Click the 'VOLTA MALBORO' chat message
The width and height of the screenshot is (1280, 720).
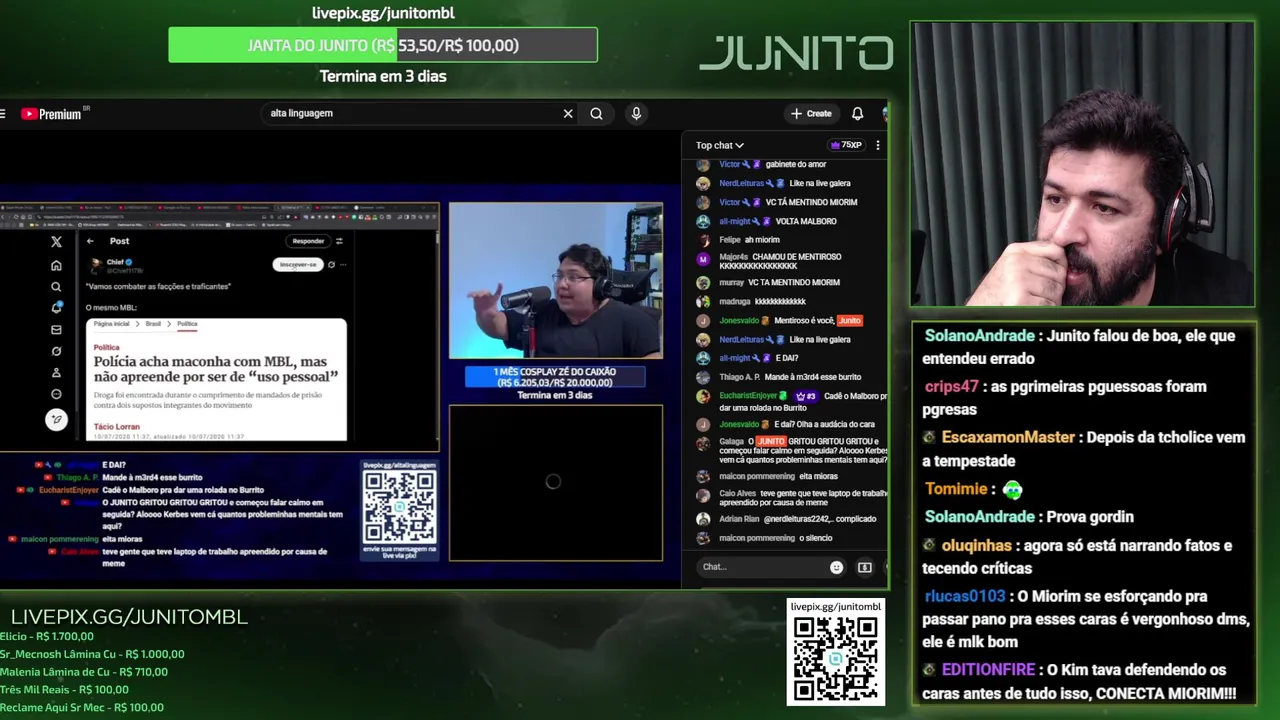pyautogui.click(x=806, y=221)
